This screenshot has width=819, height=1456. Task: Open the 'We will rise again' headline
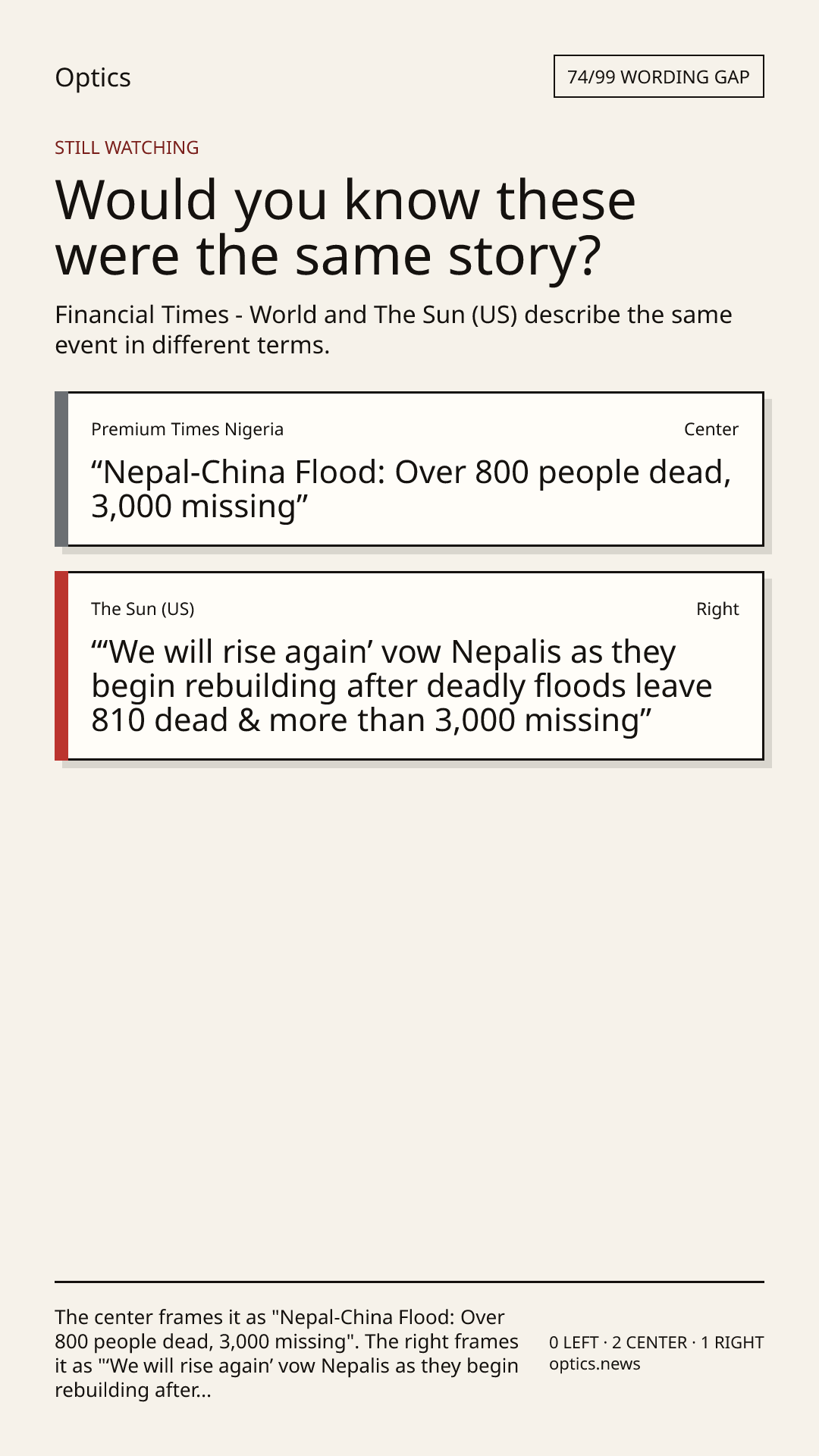(x=402, y=686)
